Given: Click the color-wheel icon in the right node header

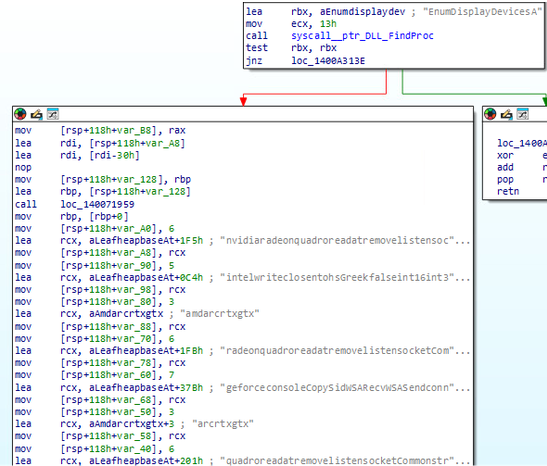Looking at the screenshot, I should point(490,114).
